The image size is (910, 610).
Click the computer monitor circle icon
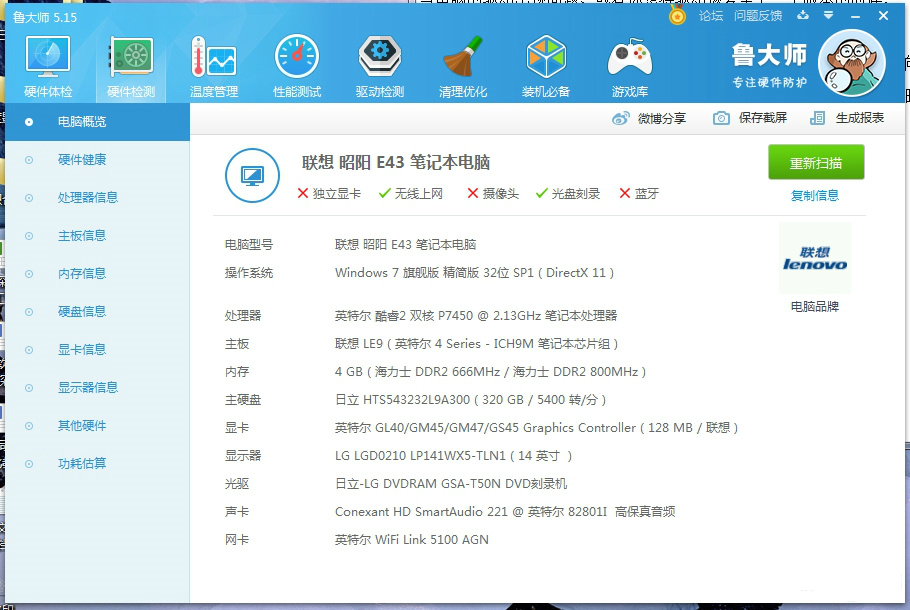tap(252, 175)
